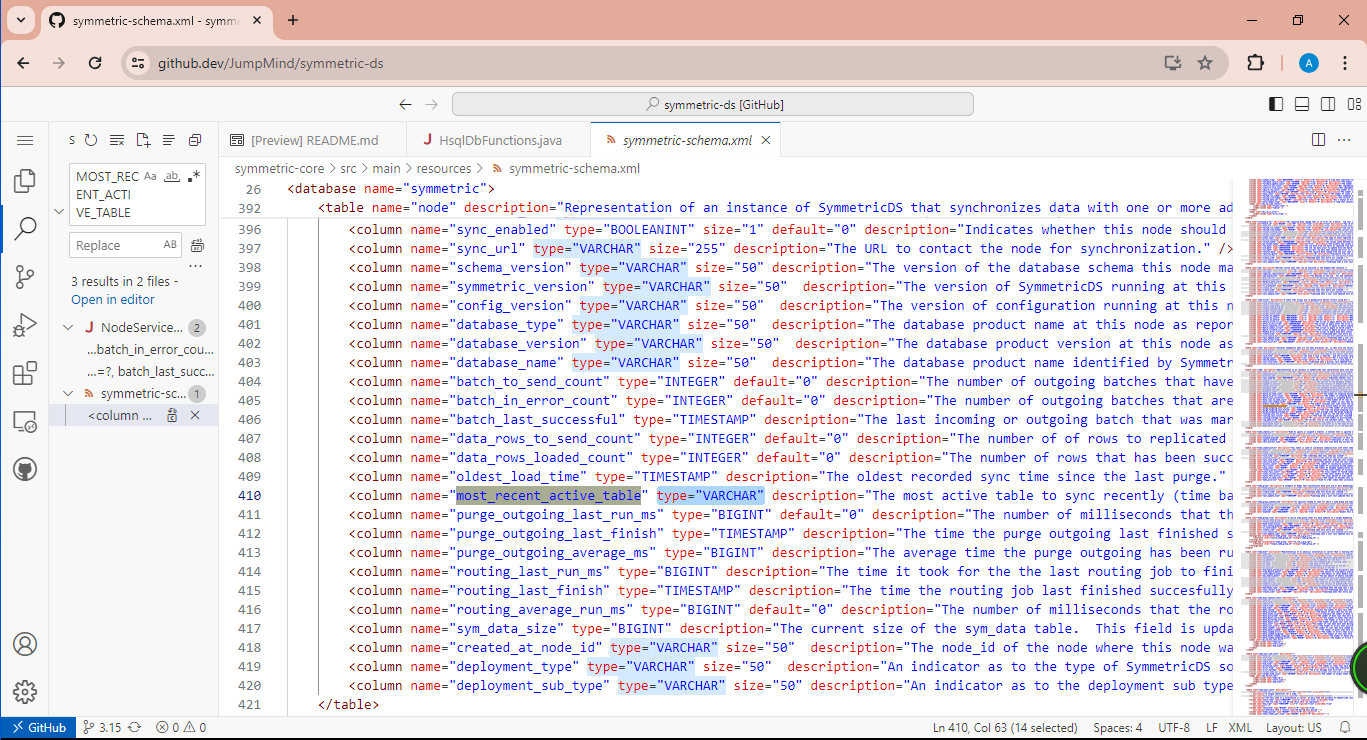Enable Use Regular Expression search option
Image resolution: width=1367 pixels, height=740 pixels.
[193, 176]
